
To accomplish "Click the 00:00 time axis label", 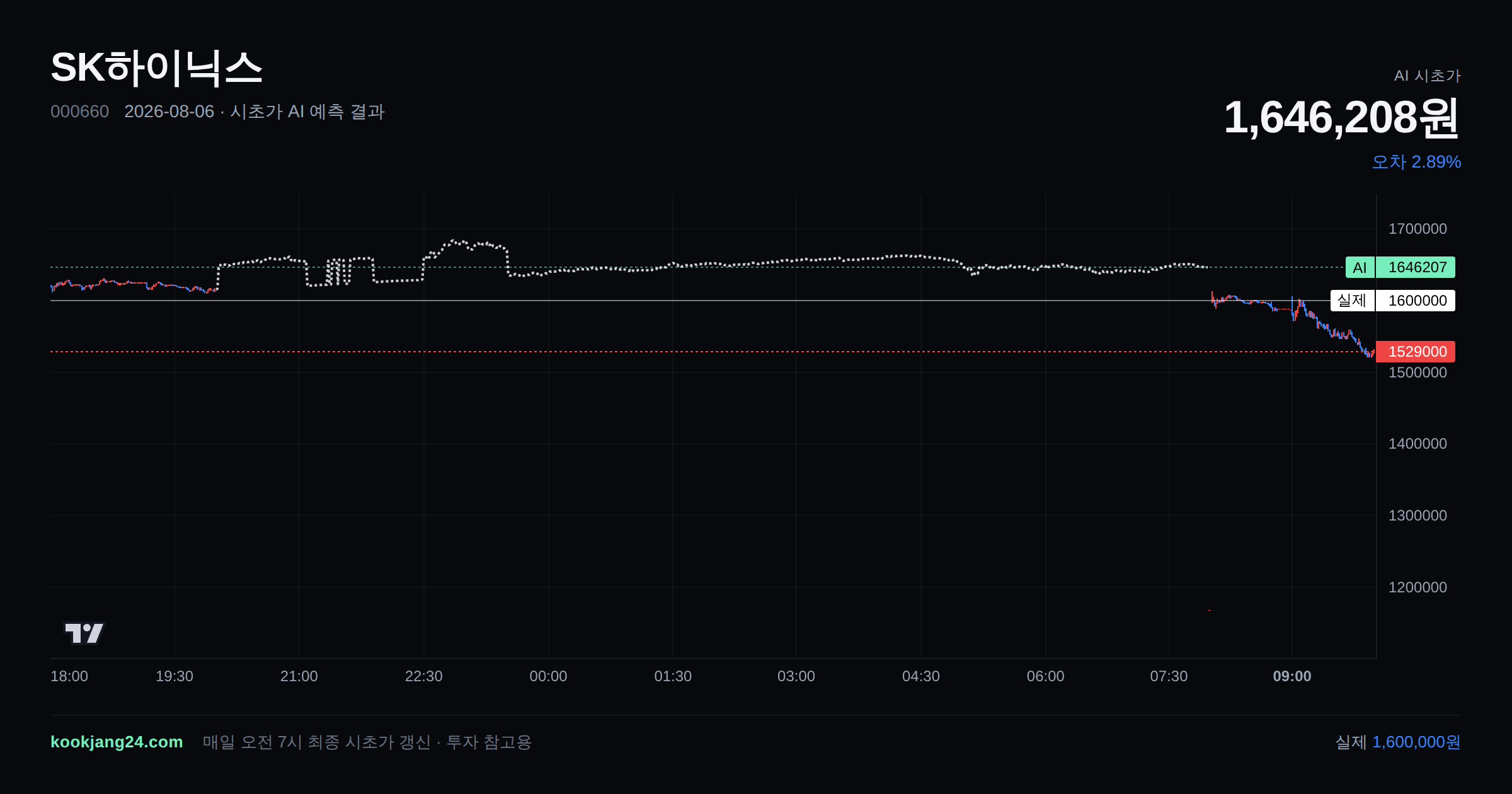I will click(548, 676).
